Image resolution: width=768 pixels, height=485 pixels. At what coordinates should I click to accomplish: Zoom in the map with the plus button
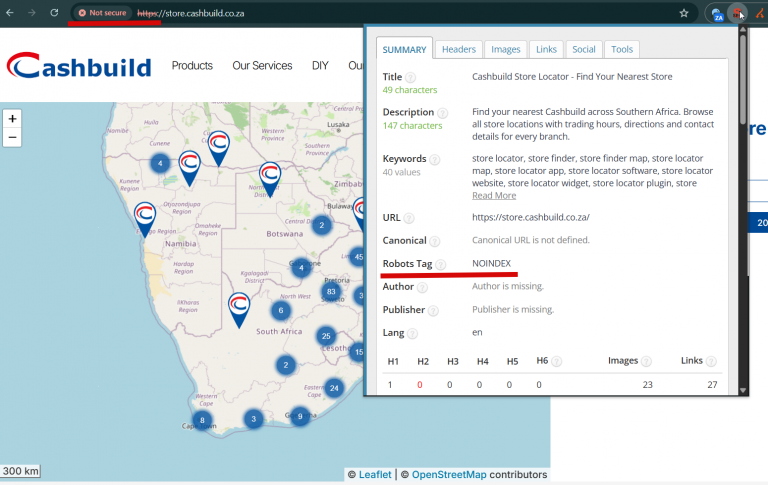pyautogui.click(x=12, y=119)
